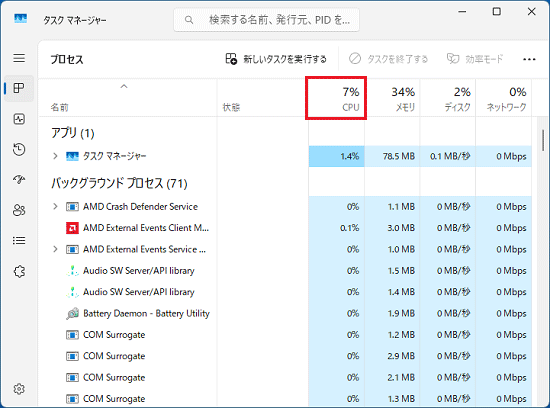Sort by the 34% メモリ column header

(392, 99)
